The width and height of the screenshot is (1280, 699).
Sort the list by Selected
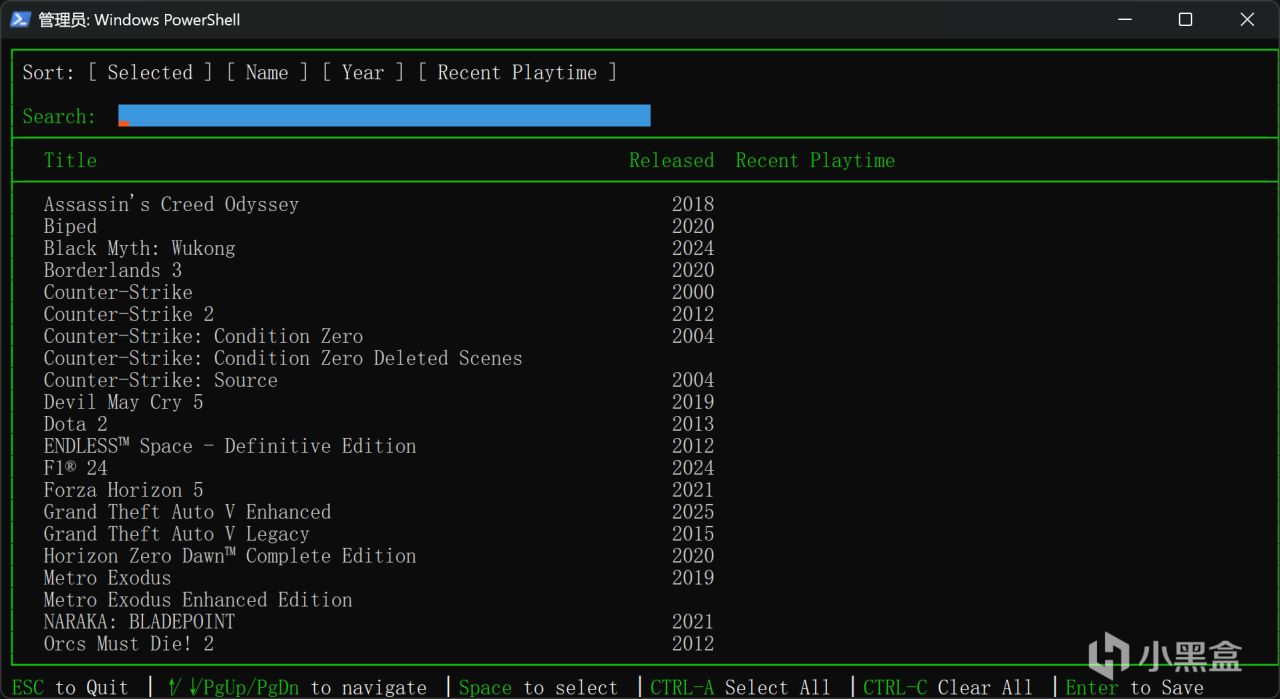coord(150,72)
